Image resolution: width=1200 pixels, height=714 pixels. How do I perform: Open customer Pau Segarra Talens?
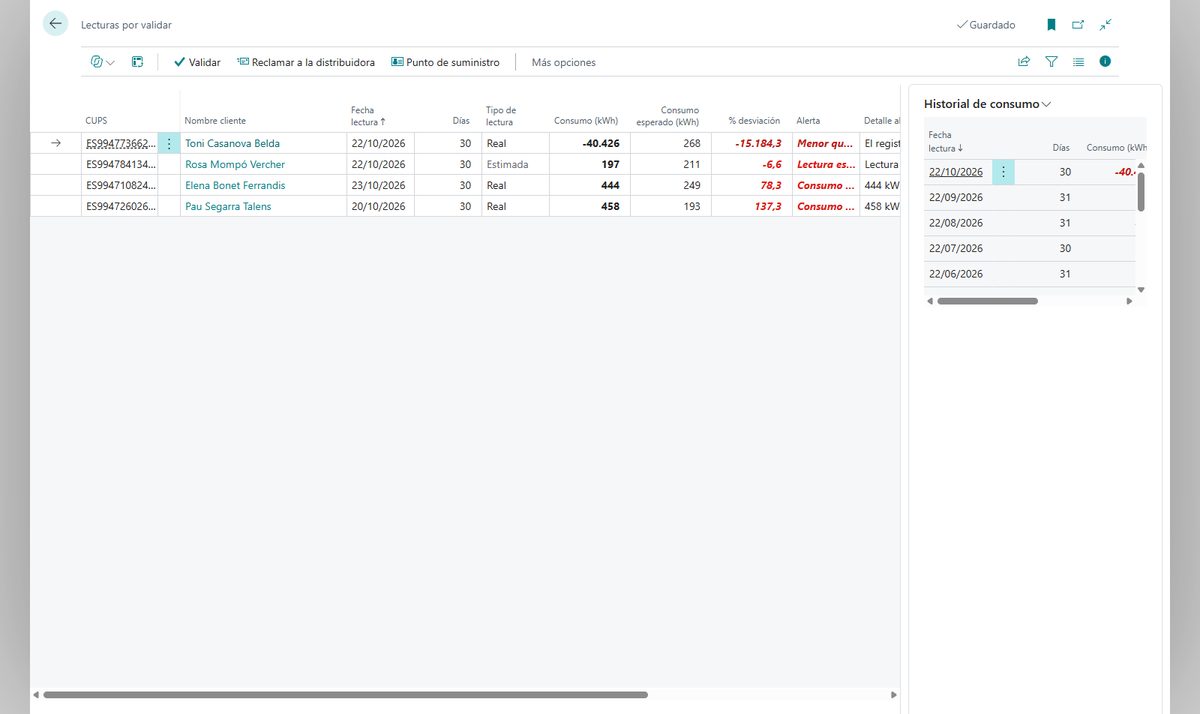pos(228,207)
